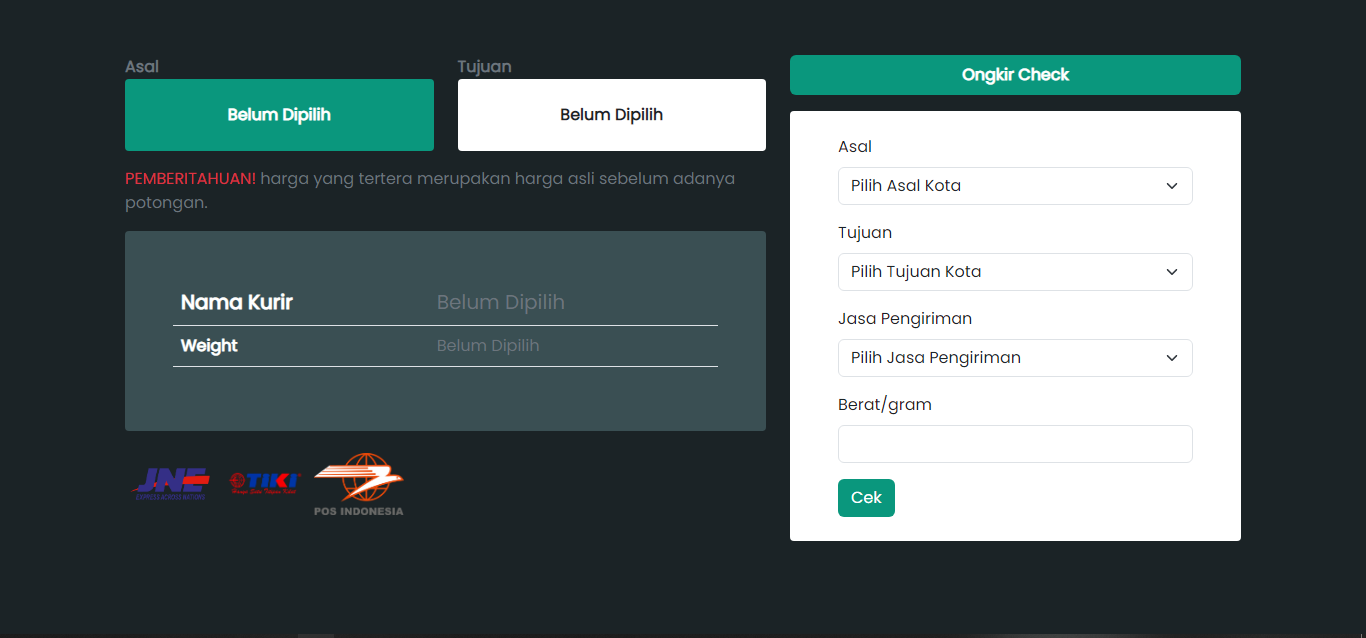Expand the Pilih Jasa Pengiriman dropdown

1015,358
